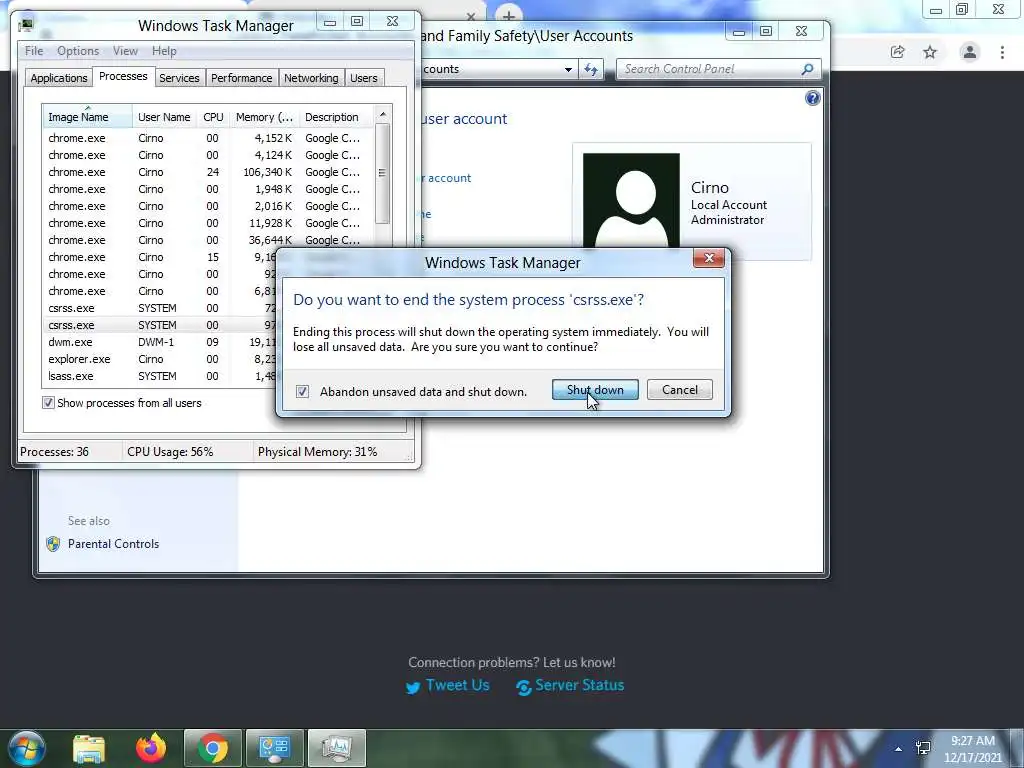Sort processes by Description column
The image size is (1024, 768).
point(336,117)
